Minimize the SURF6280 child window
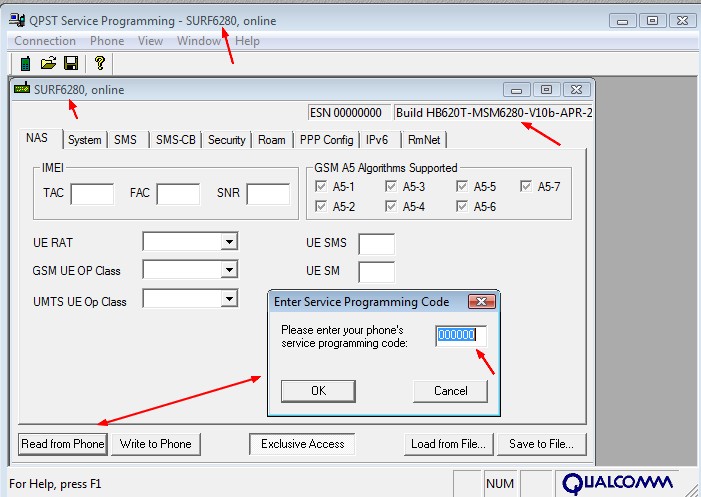The image size is (701, 497). [x=516, y=90]
